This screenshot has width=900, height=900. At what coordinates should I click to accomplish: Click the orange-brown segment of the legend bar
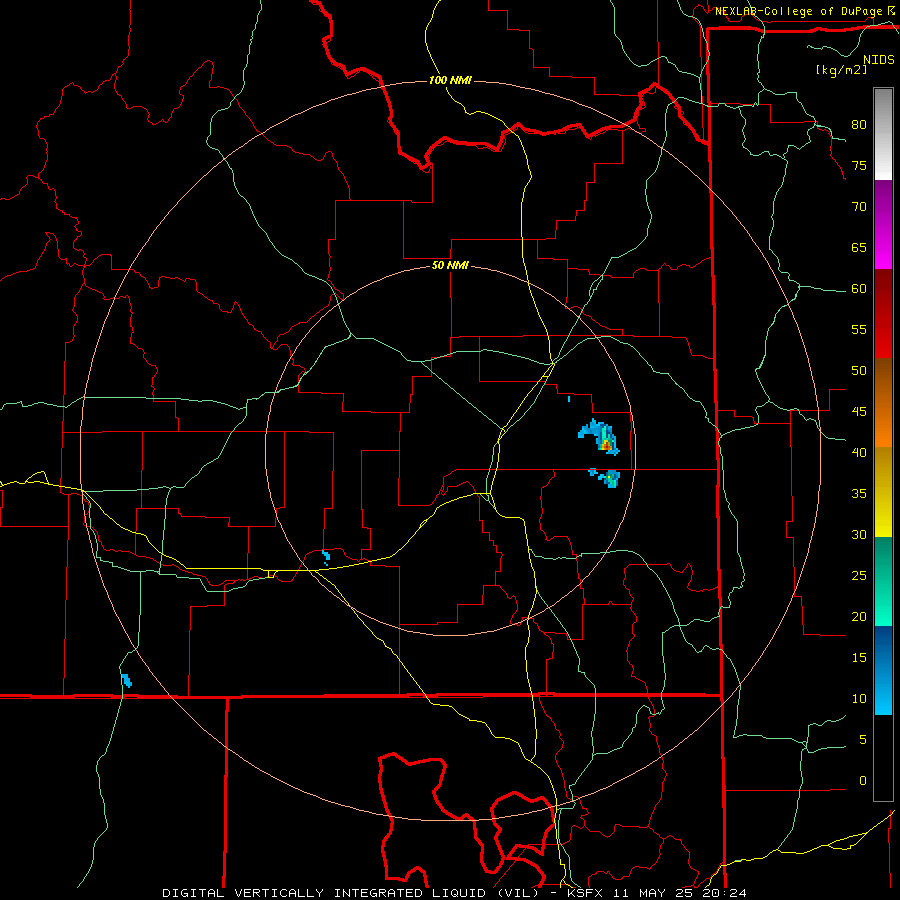(883, 402)
